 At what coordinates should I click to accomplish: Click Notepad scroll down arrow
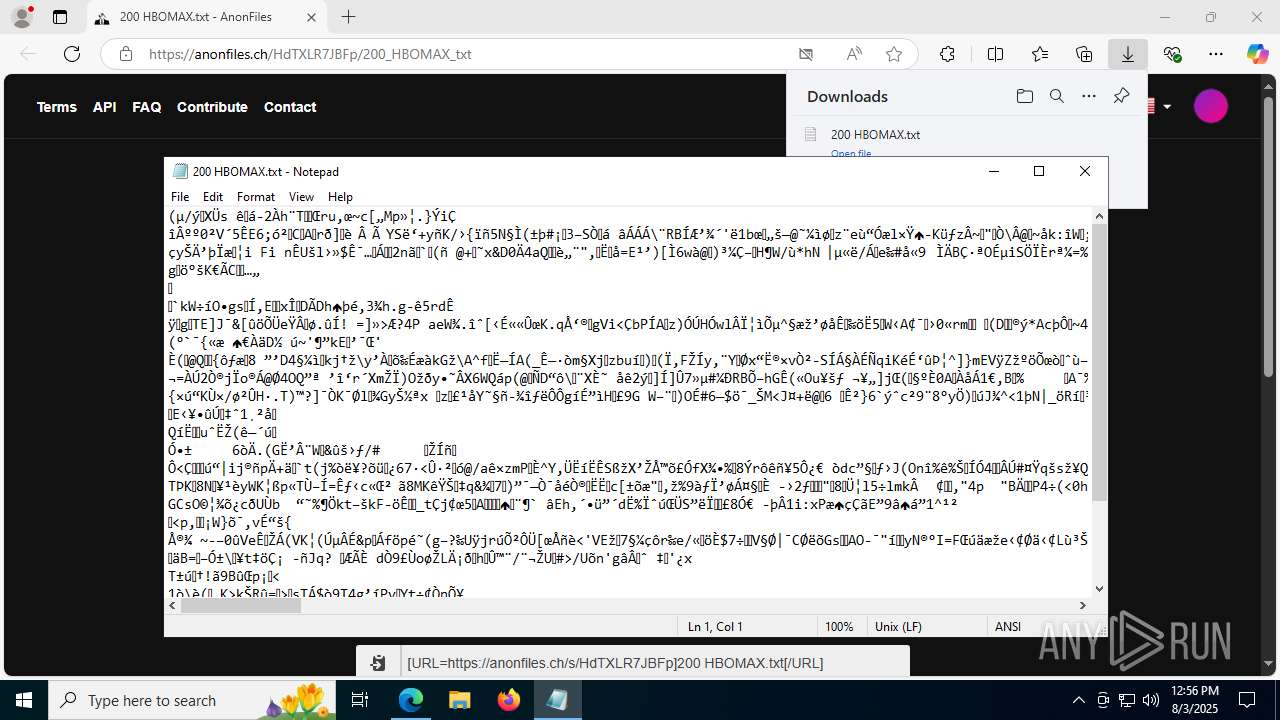click(1099, 589)
